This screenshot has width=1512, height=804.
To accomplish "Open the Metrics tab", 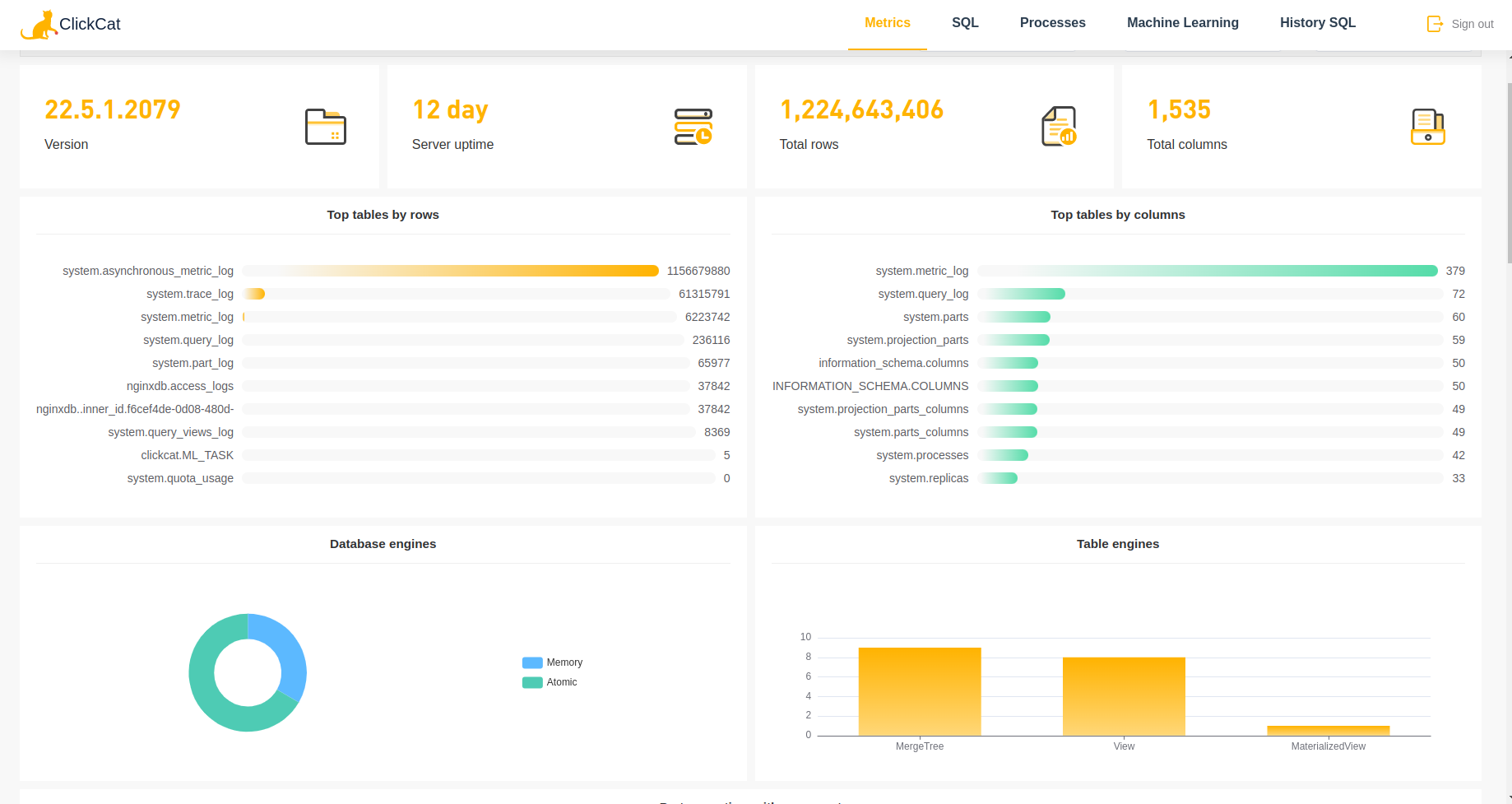I will point(888,23).
